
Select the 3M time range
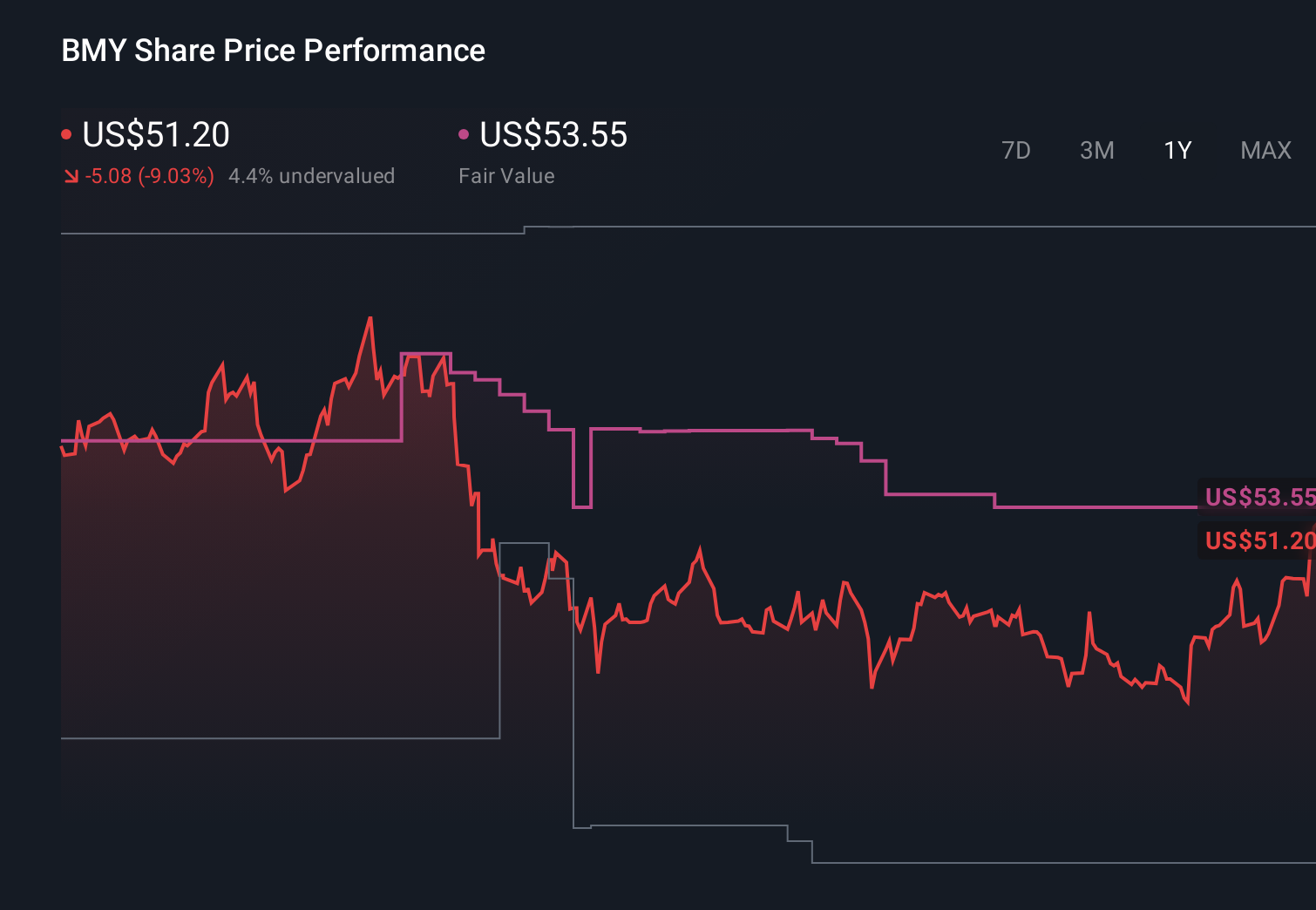1096,151
